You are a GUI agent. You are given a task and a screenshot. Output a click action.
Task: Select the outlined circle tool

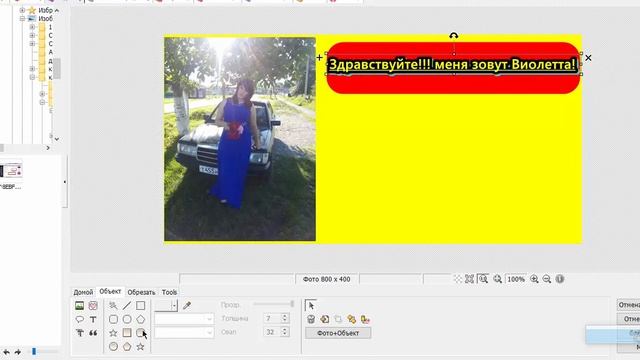[x=127, y=319]
